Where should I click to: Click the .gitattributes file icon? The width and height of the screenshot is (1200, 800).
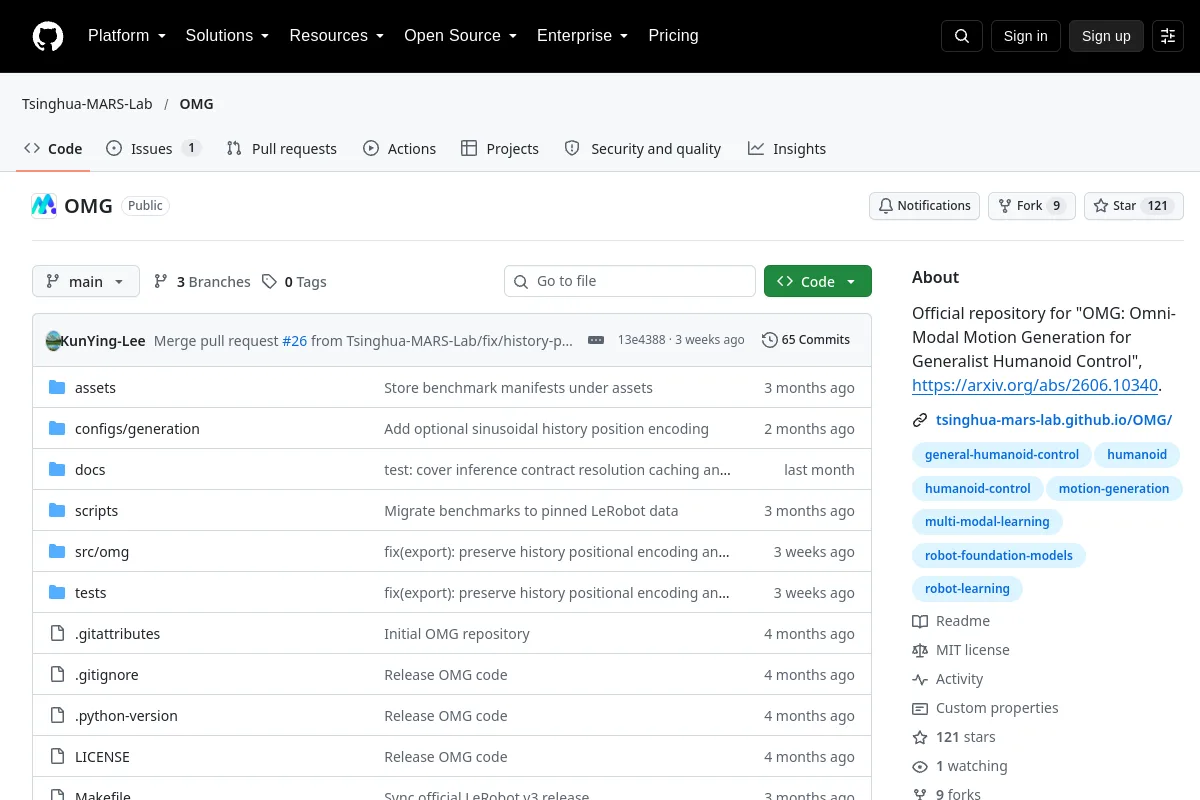point(57,634)
